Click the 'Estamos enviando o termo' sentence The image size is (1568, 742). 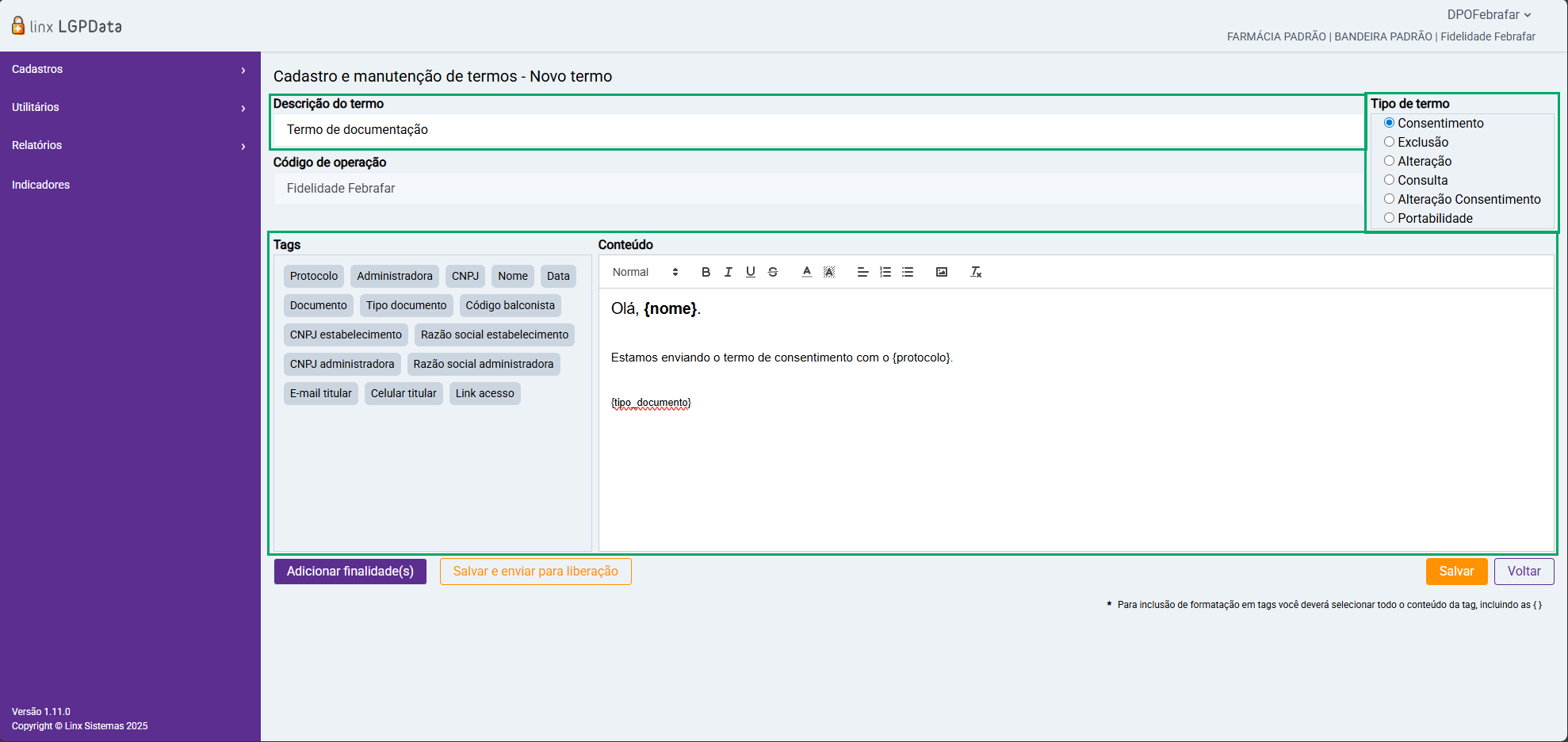click(x=782, y=358)
